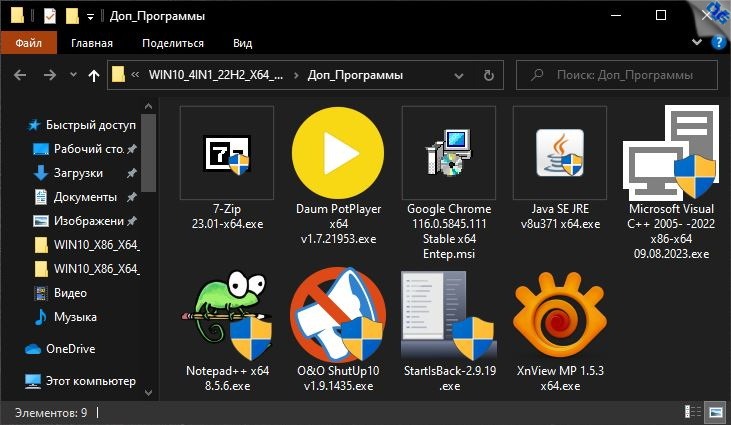Maximize the Доп_Программы window
Image resolution: width=731 pixels, height=425 pixels.
(661, 16)
